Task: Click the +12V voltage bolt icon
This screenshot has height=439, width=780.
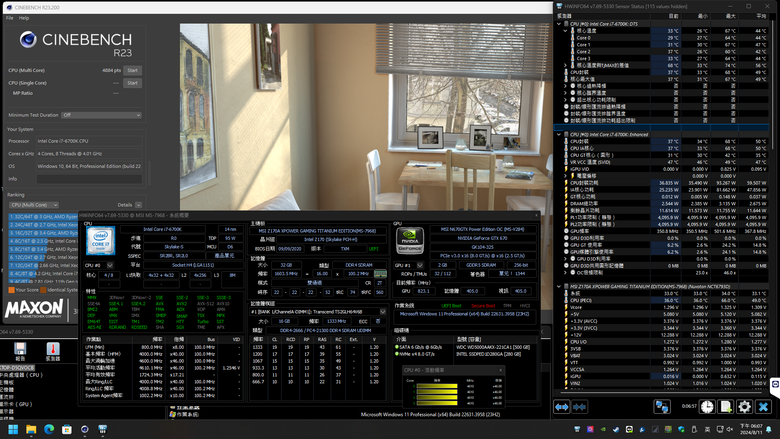Action: tap(567, 335)
